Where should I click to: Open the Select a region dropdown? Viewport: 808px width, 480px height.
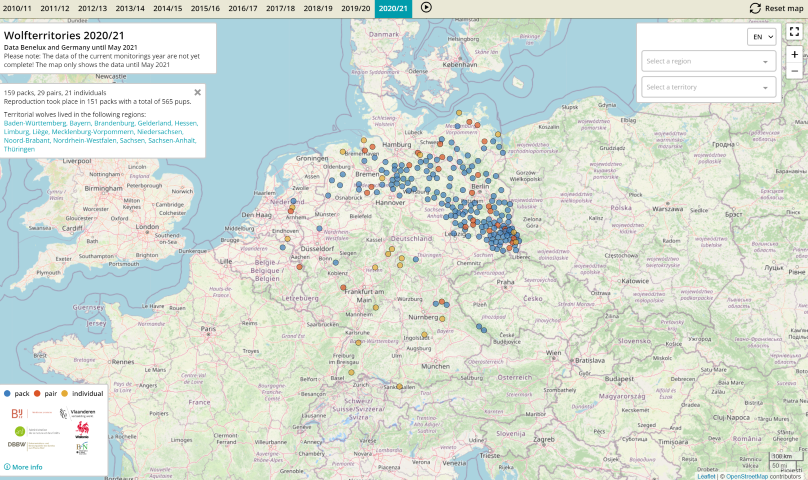point(708,61)
